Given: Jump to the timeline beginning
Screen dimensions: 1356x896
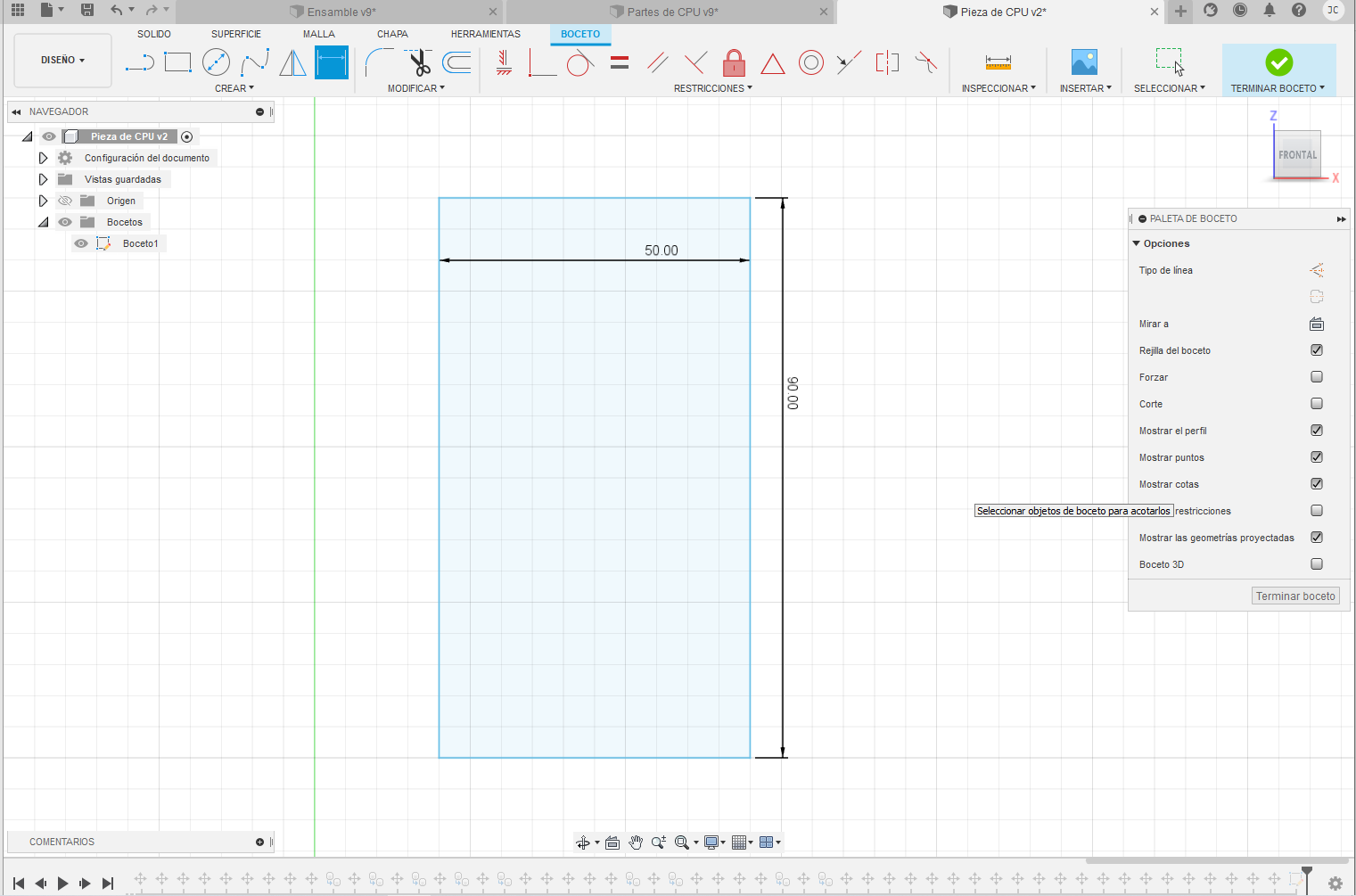Looking at the screenshot, I should [19, 884].
